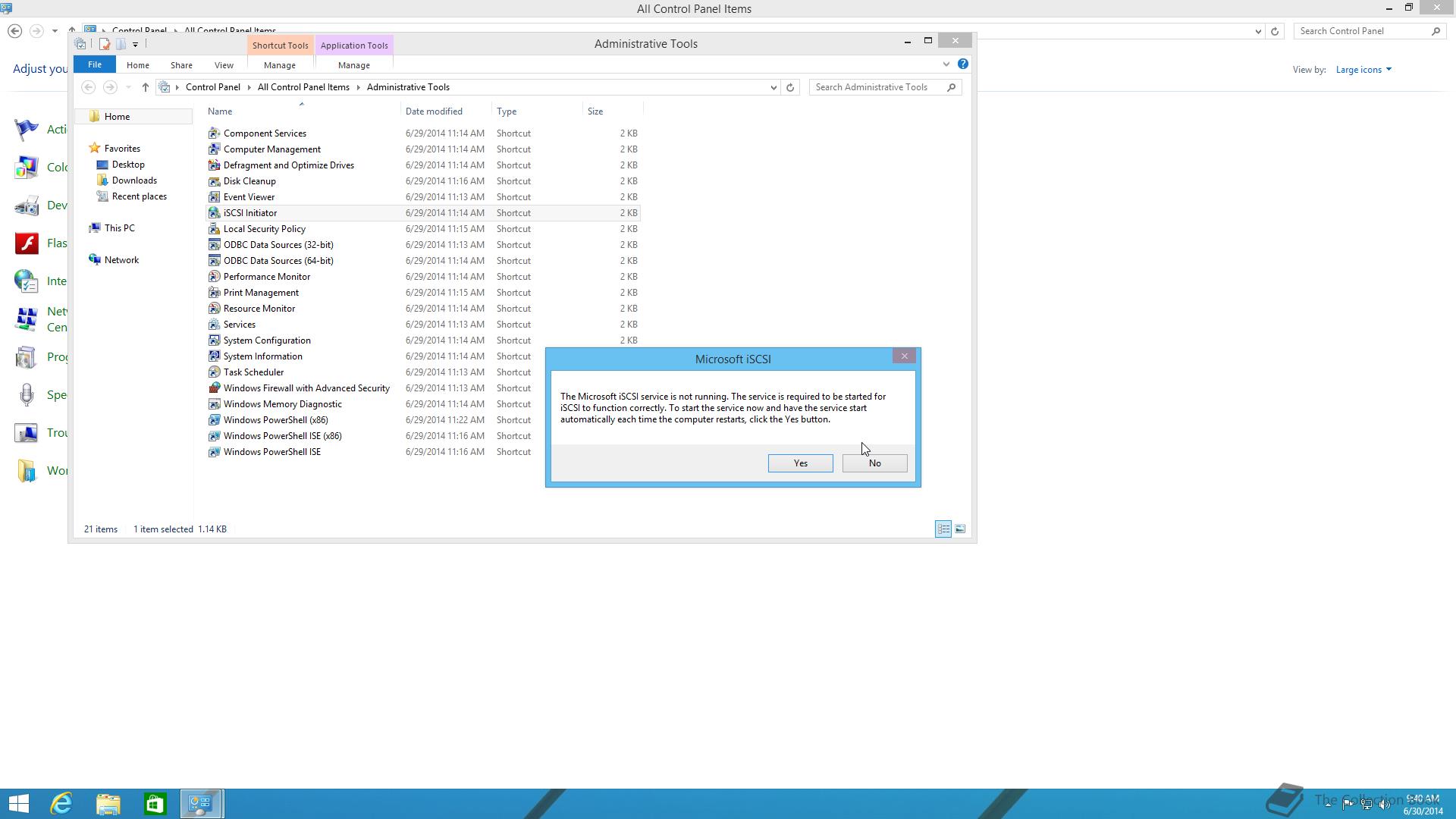1456x819 pixels.
Task: Select the Resource Monitor icon
Action: click(x=215, y=309)
